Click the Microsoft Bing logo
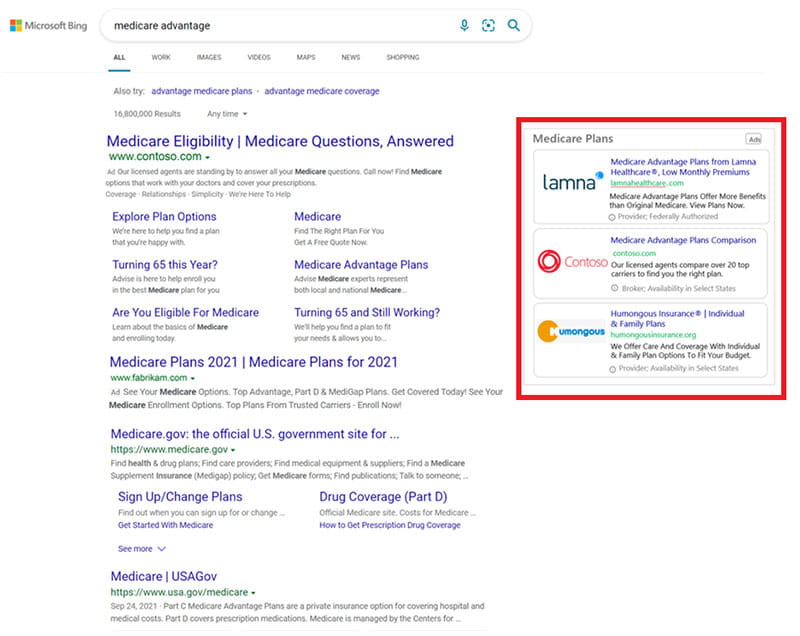 click(x=49, y=25)
